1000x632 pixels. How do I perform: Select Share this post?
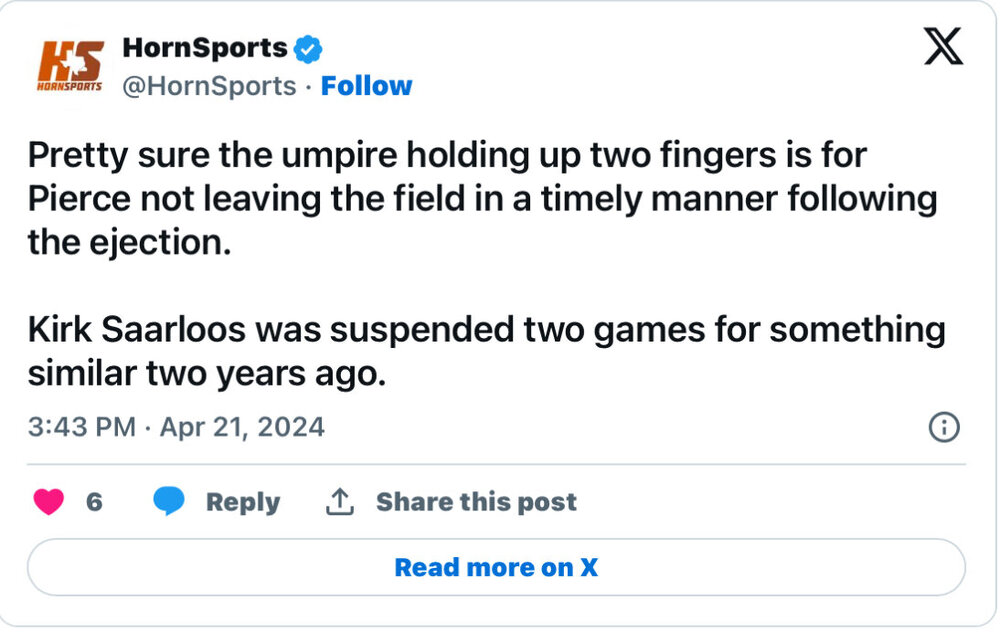coord(476,502)
